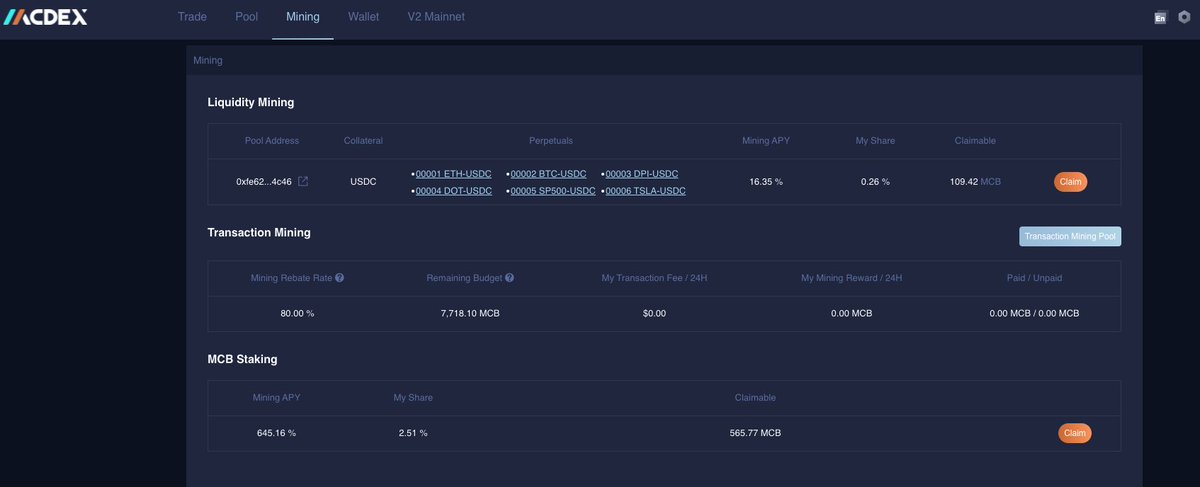The image size is (1200, 487).
Task: Open the 00006 TSLA-USDC perpetual
Action: [646, 191]
